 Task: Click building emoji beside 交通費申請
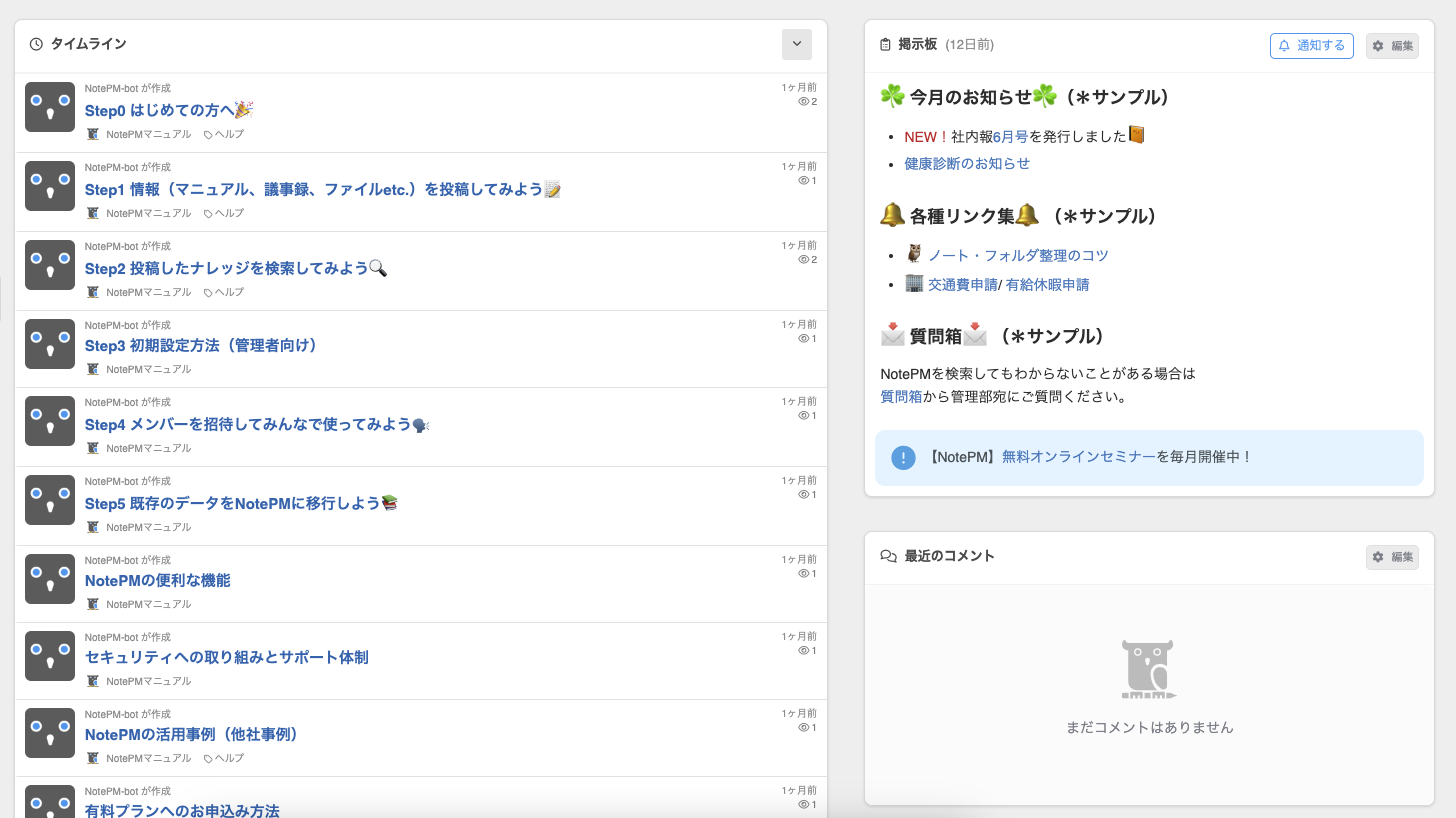tap(913, 283)
